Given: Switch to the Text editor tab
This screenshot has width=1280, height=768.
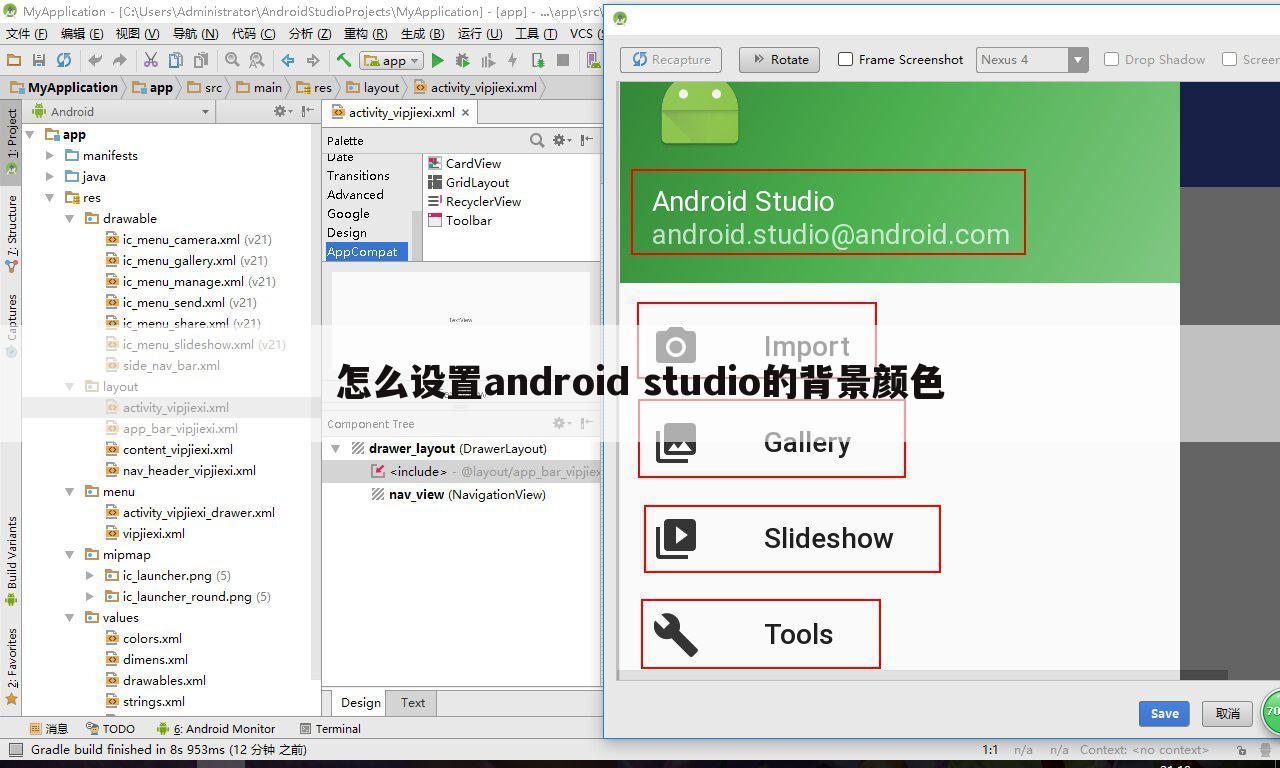Looking at the screenshot, I should point(413,702).
